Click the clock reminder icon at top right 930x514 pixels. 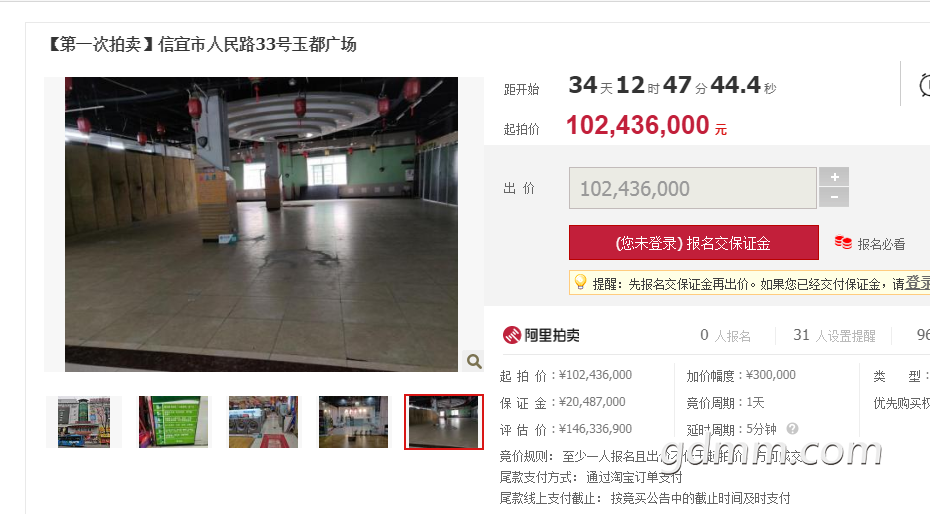point(924,85)
